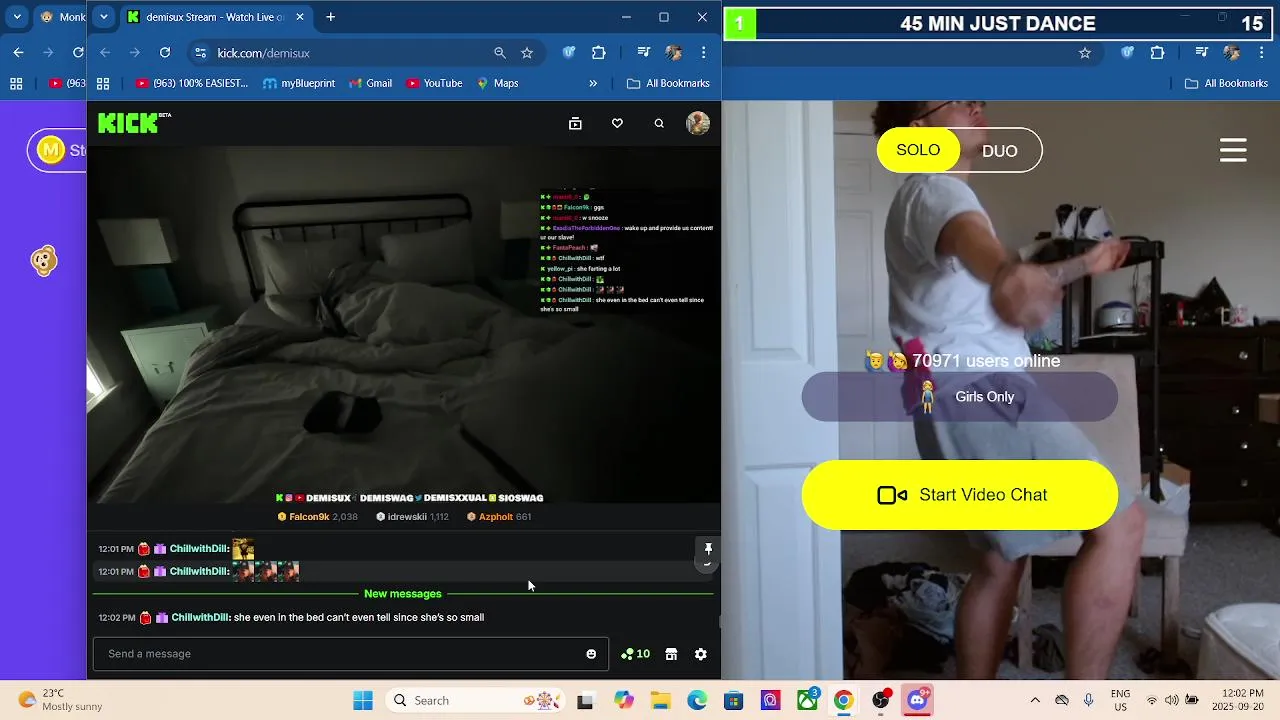Click the demisux stream video player
Viewport: 1280px width, 720px height.
tap(403, 325)
